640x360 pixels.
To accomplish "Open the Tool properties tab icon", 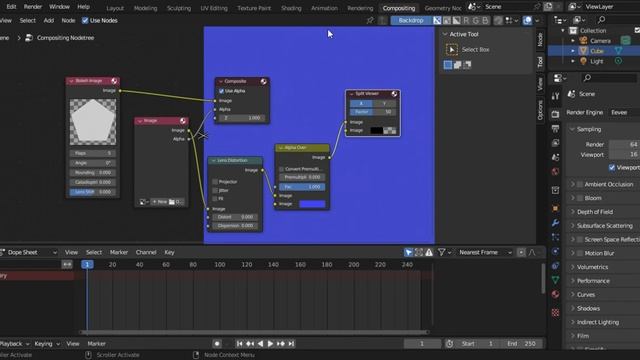I will pyautogui.click(x=555, y=96).
